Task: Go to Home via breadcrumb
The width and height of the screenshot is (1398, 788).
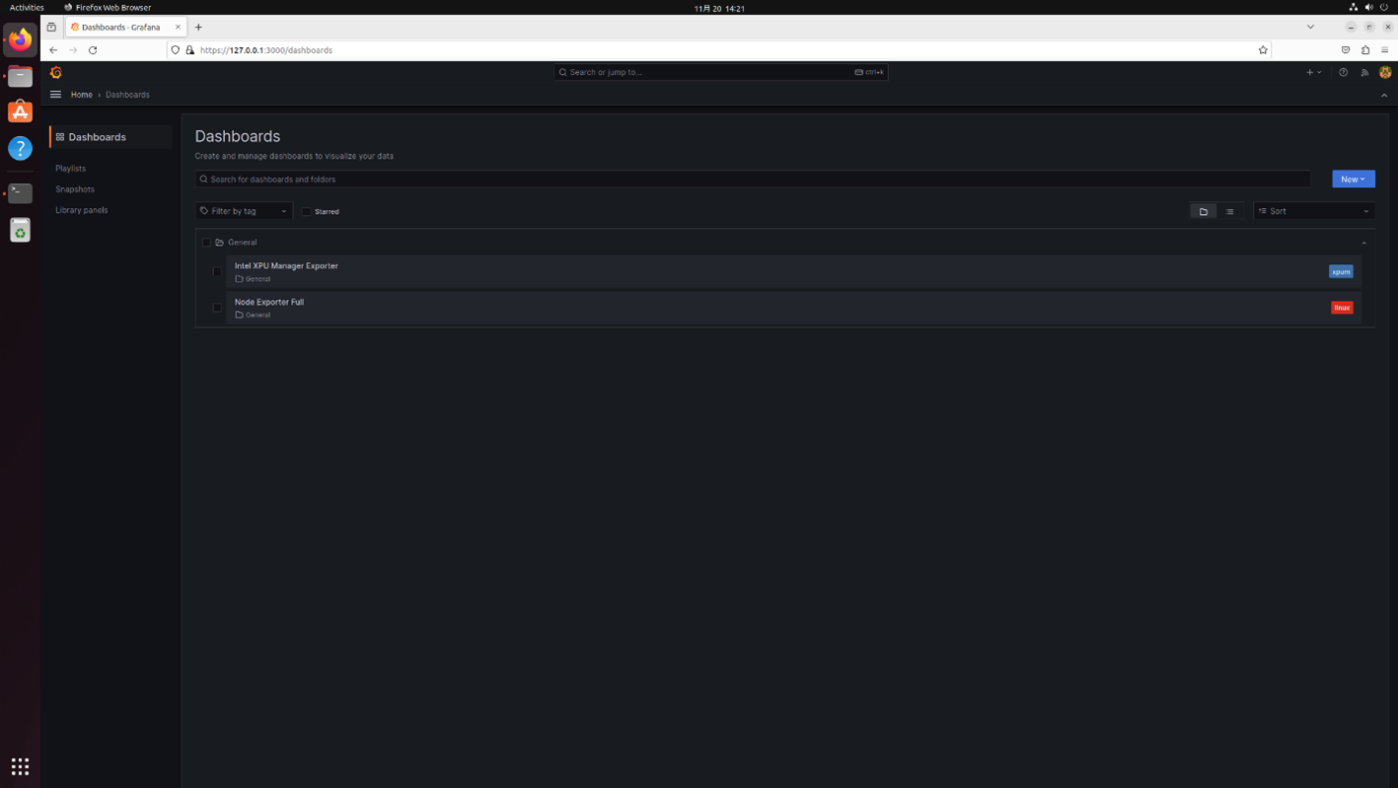Action: tap(82, 95)
